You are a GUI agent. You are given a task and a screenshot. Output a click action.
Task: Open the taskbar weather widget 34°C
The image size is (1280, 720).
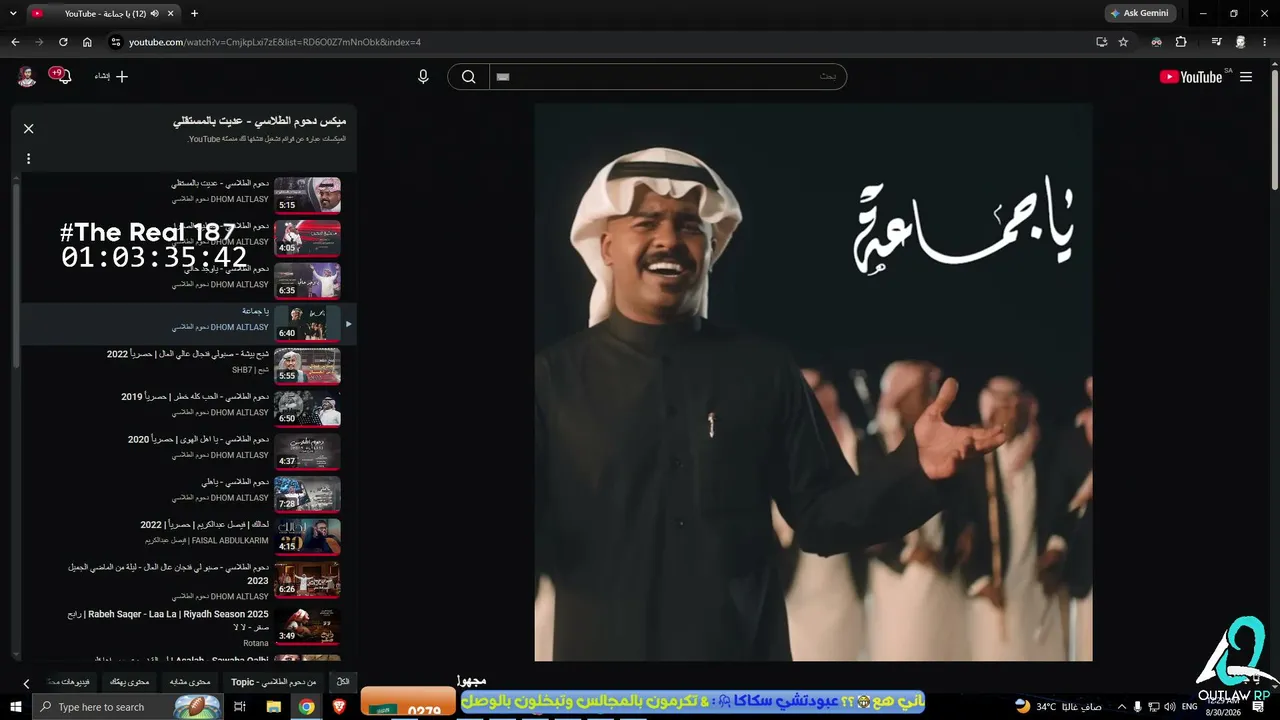point(1058,707)
